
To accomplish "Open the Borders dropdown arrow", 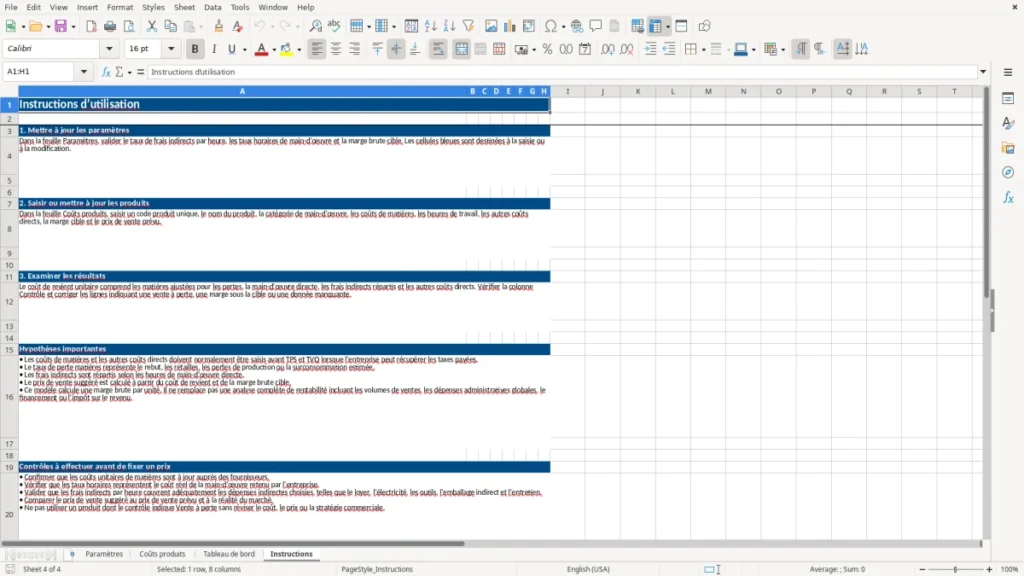I will coord(703,50).
